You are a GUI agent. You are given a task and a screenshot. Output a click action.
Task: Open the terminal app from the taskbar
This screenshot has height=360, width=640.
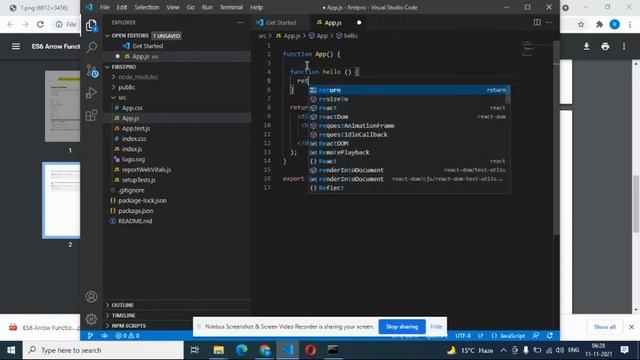point(333,350)
